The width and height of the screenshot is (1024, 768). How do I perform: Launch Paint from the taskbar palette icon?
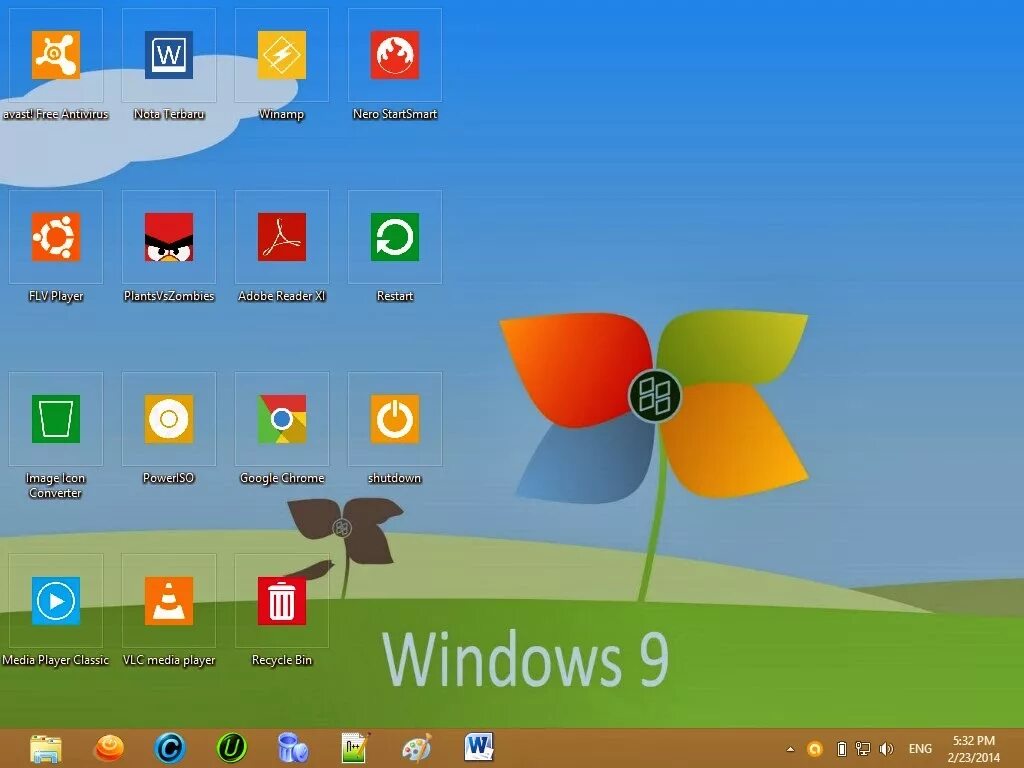click(x=417, y=748)
